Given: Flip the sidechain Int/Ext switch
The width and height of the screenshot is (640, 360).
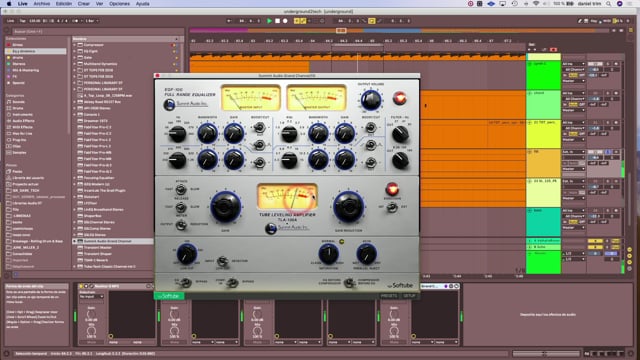Looking at the screenshot, I should [392, 207].
